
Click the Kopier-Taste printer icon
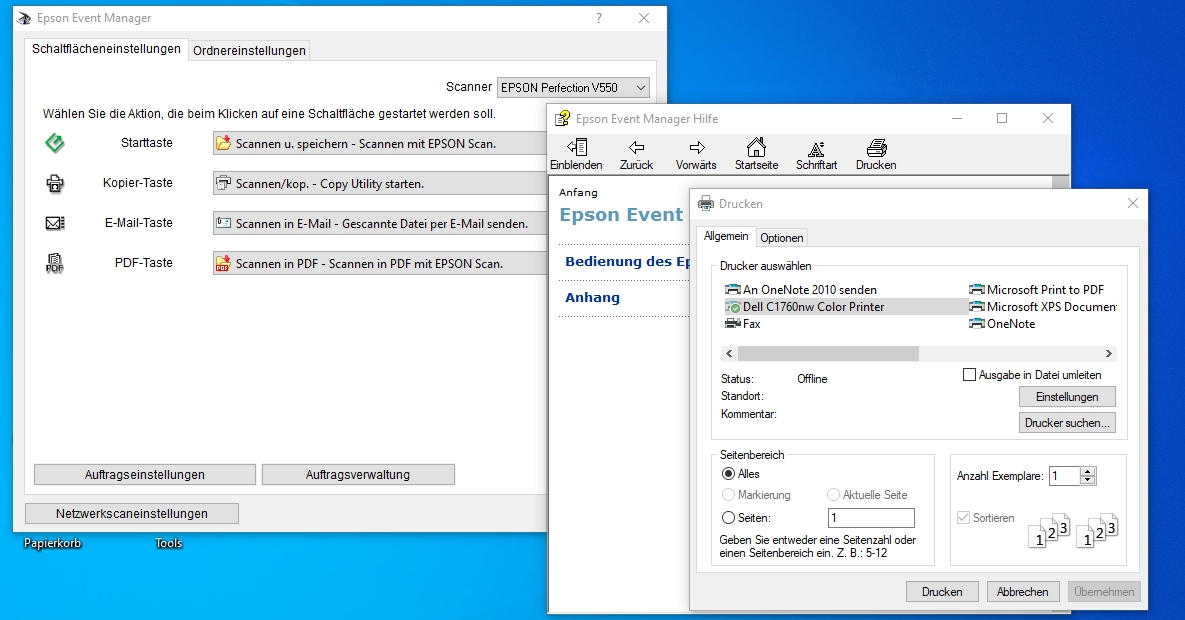point(54,183)
